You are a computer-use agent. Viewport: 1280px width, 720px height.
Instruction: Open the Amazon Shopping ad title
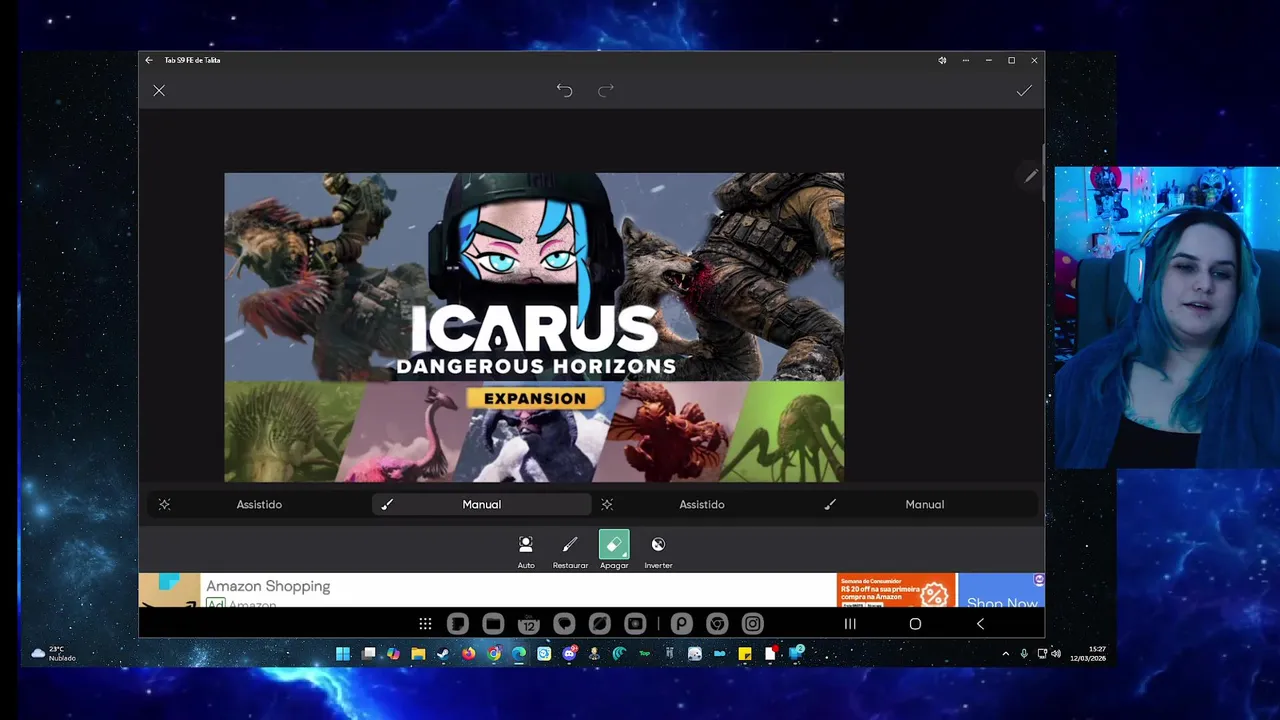[268, 586]
